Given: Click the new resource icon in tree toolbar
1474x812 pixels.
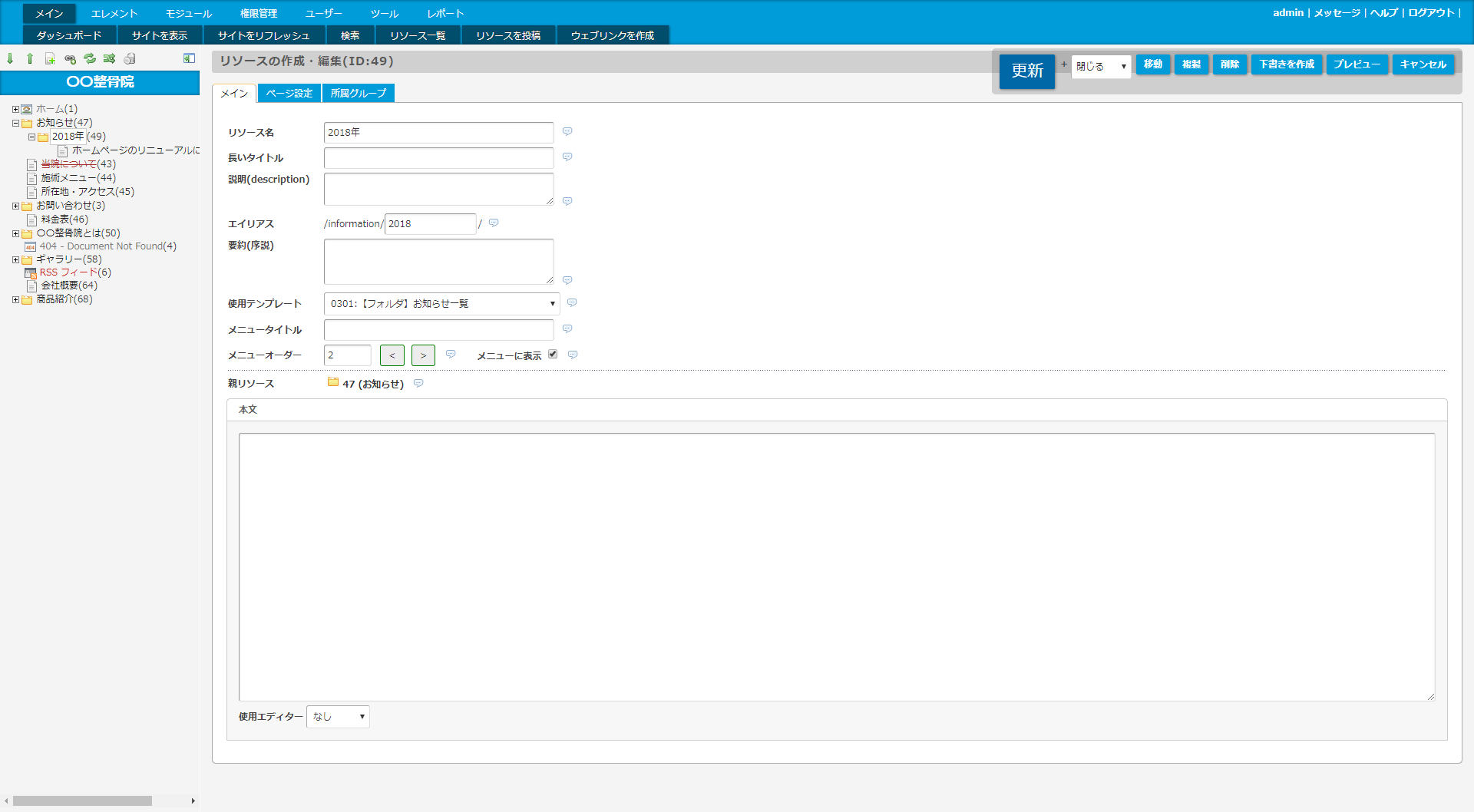Looking at the screenshot, I should coord(50,58).
